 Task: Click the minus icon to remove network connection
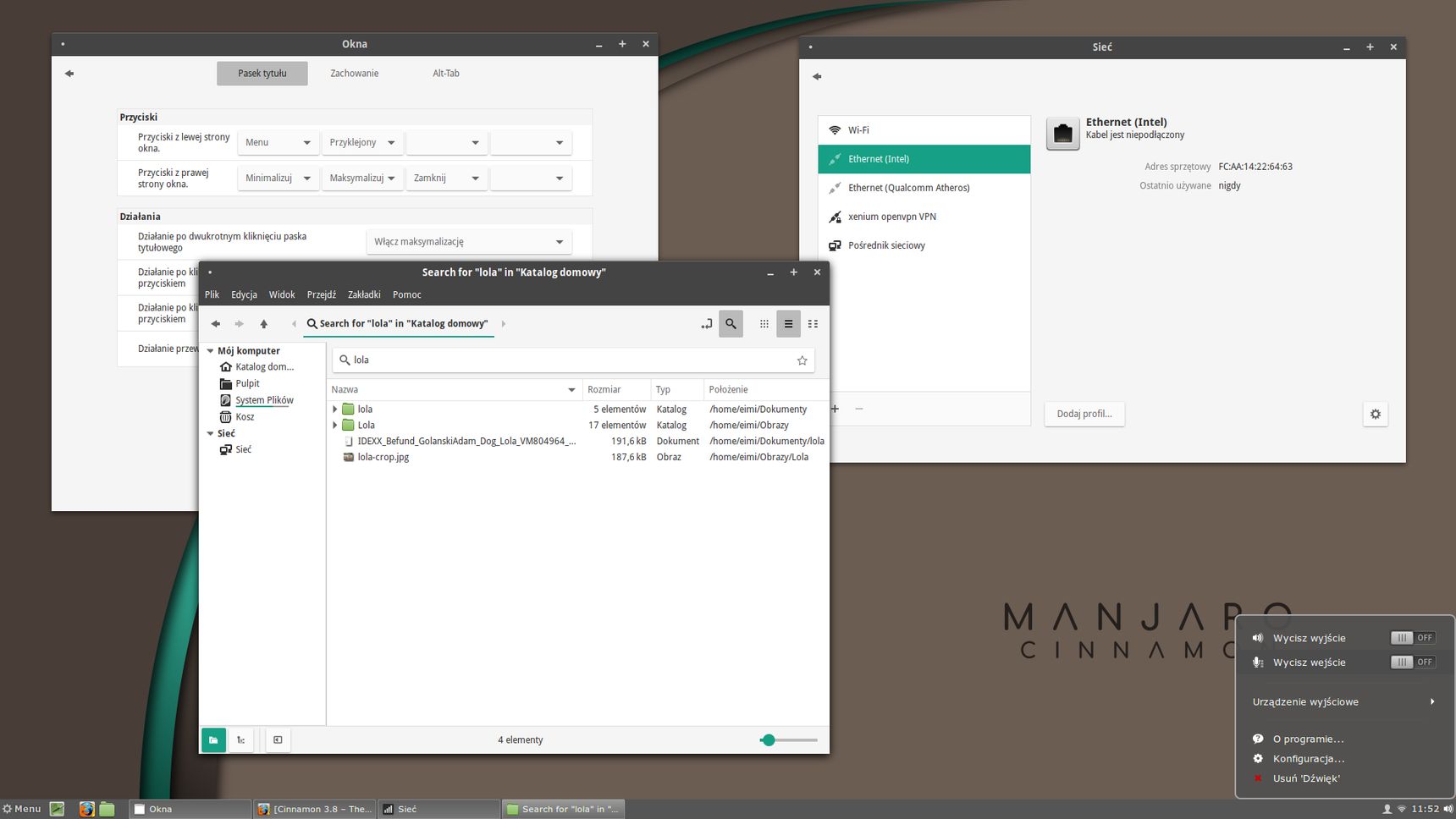tap(859, 409)
